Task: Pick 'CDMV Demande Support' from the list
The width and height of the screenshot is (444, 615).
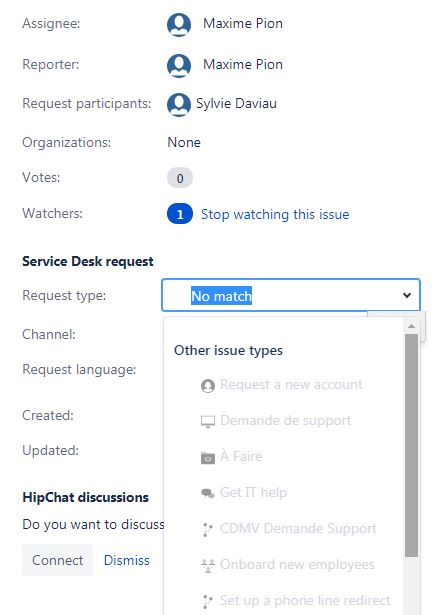Action: tap(298, 528)
